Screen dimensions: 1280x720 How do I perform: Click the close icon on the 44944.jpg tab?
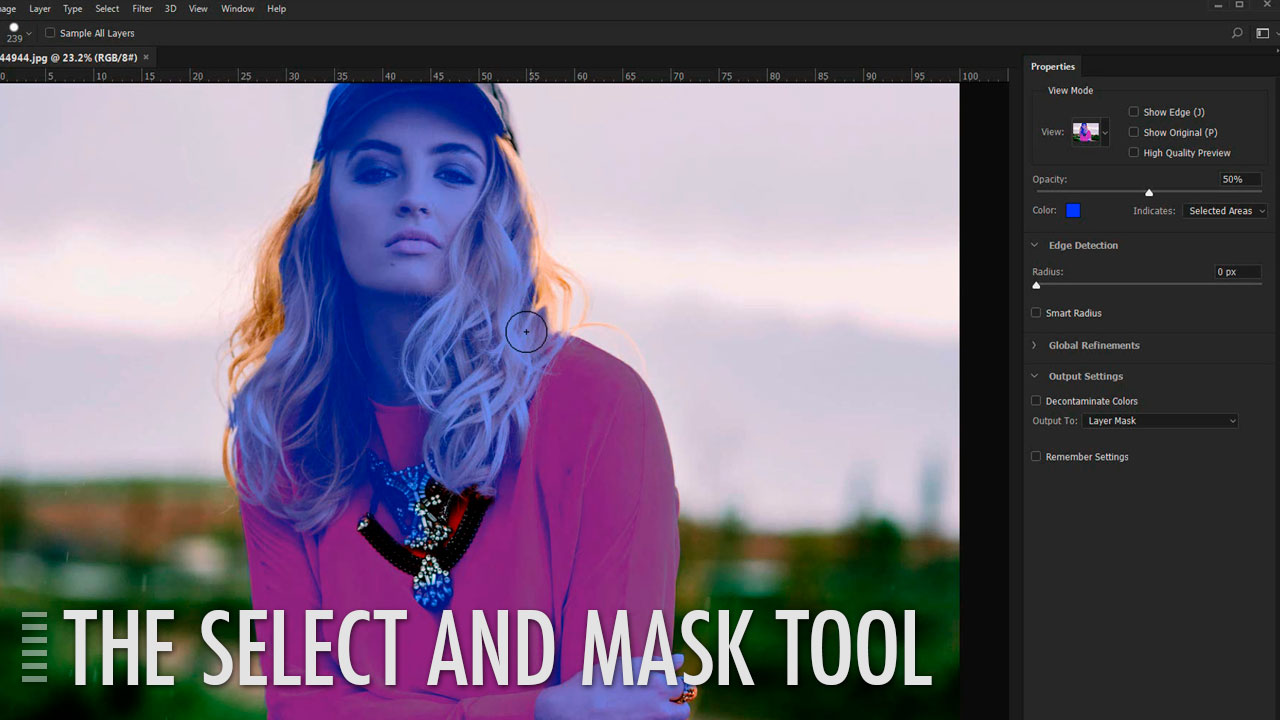click(x=145, y=57)
